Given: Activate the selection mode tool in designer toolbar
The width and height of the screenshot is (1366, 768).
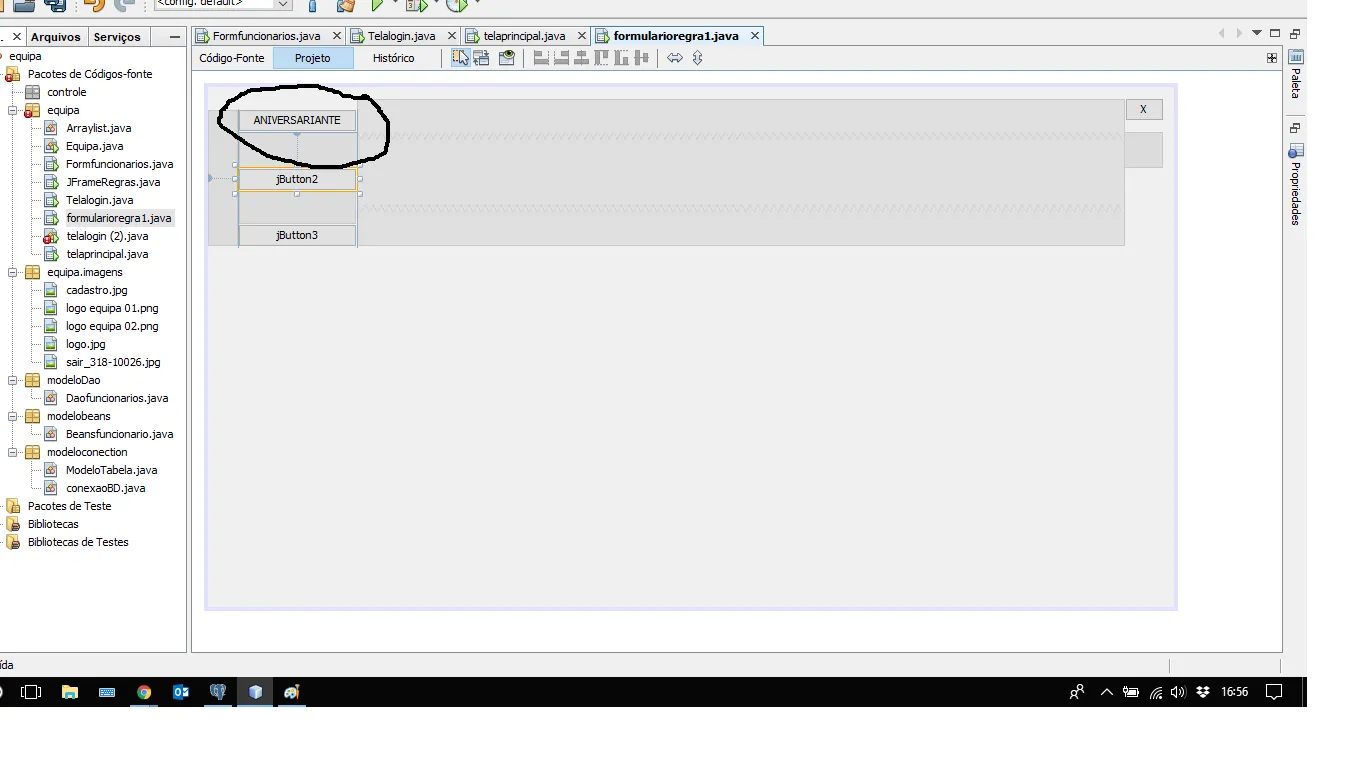Looking at the screenshot, I should click(x=460, y=58).
